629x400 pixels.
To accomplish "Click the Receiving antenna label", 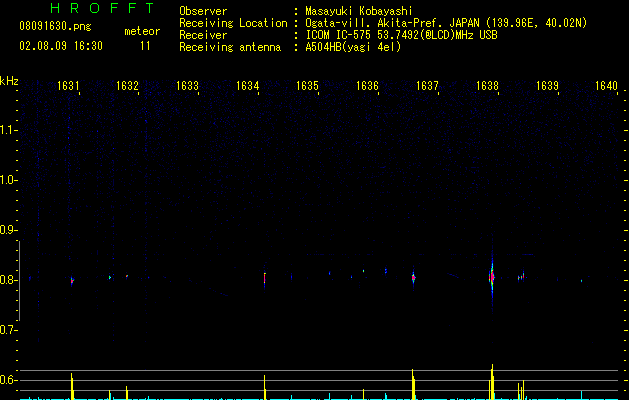I will [x=230, y=47].
